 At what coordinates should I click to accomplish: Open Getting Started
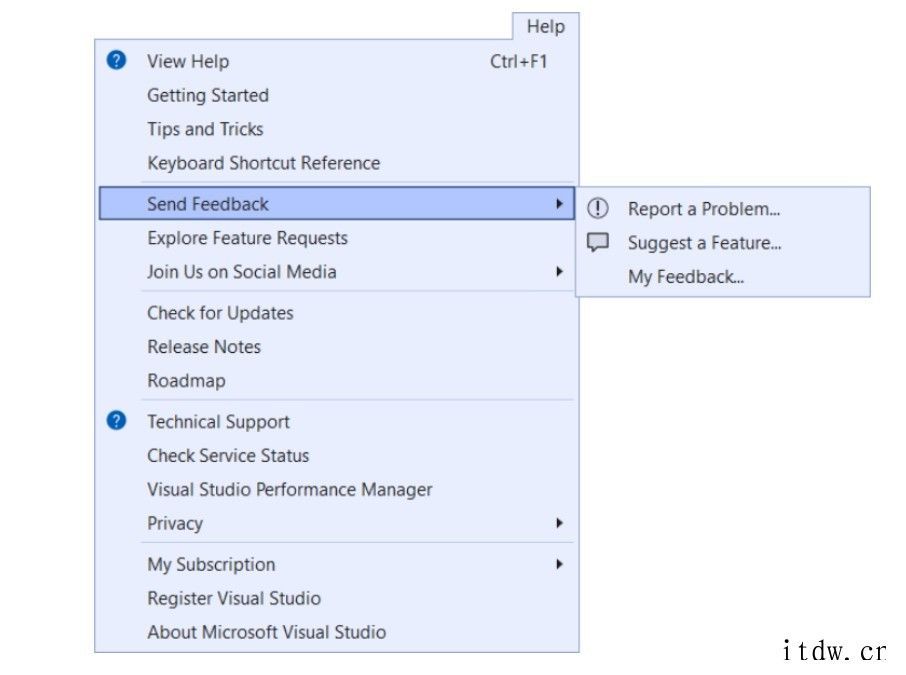[337, 95]
